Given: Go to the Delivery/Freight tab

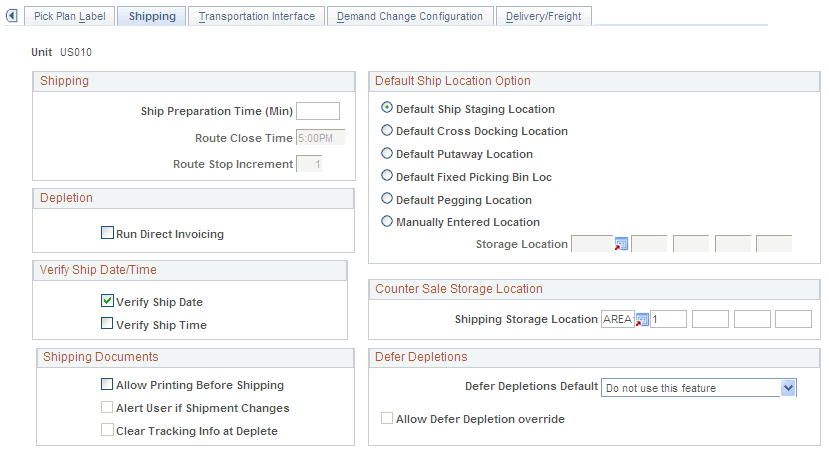Looking at the screenshot, I should click(544, 16).
